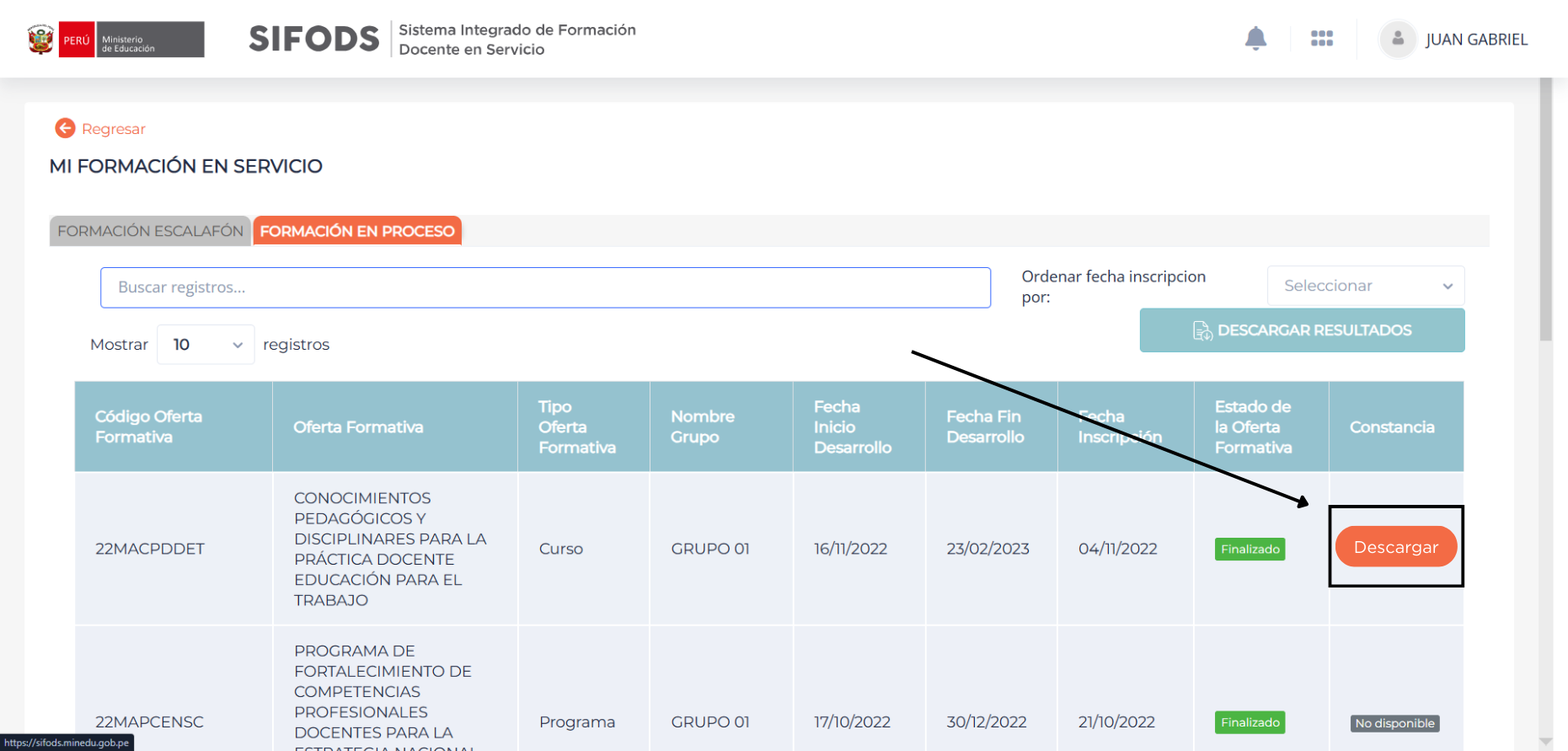Open the apps grid menu icon

pos(1321,39)
